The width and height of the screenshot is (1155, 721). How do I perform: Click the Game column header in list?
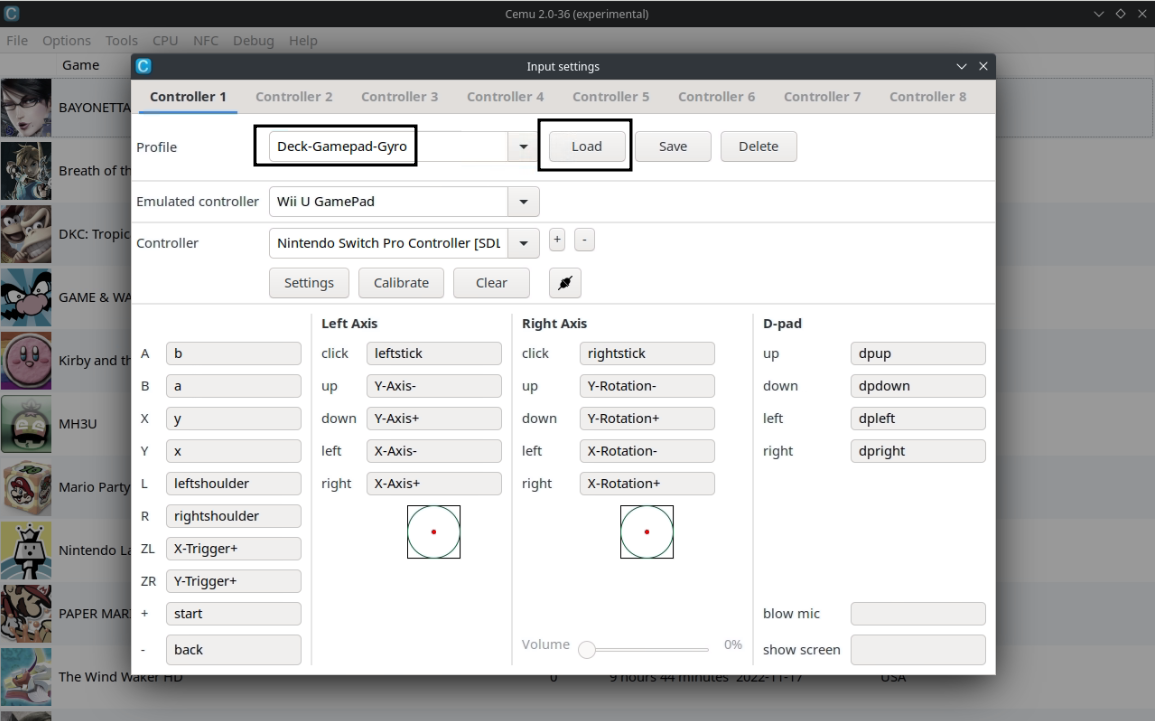pos(80,65)
